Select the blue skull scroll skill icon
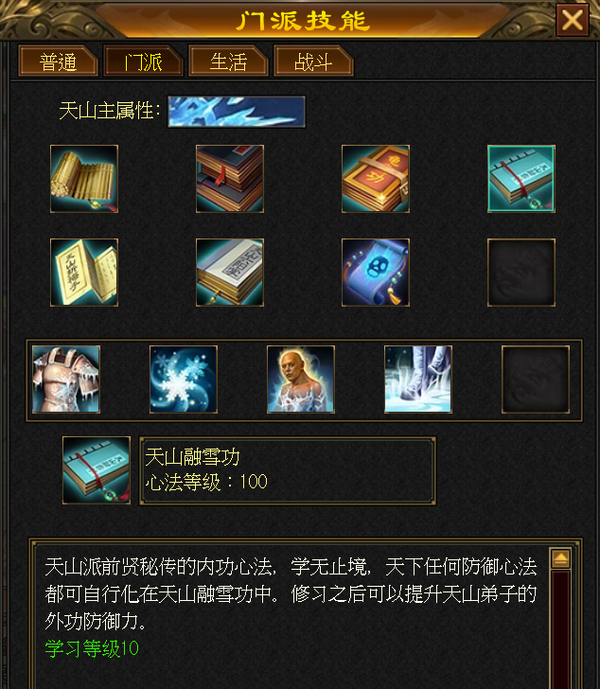 coord(376,272)
